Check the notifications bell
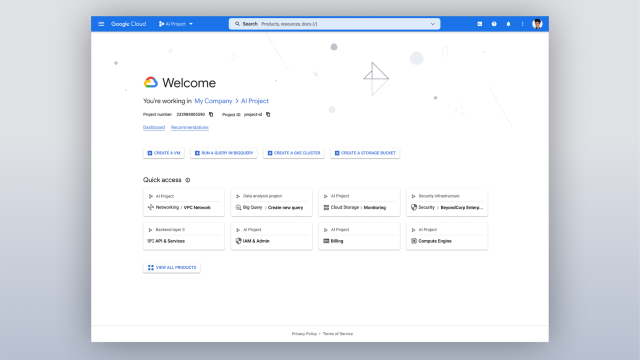Image resolution: width=640 pixels, height=360 pixels. (508, 24)
